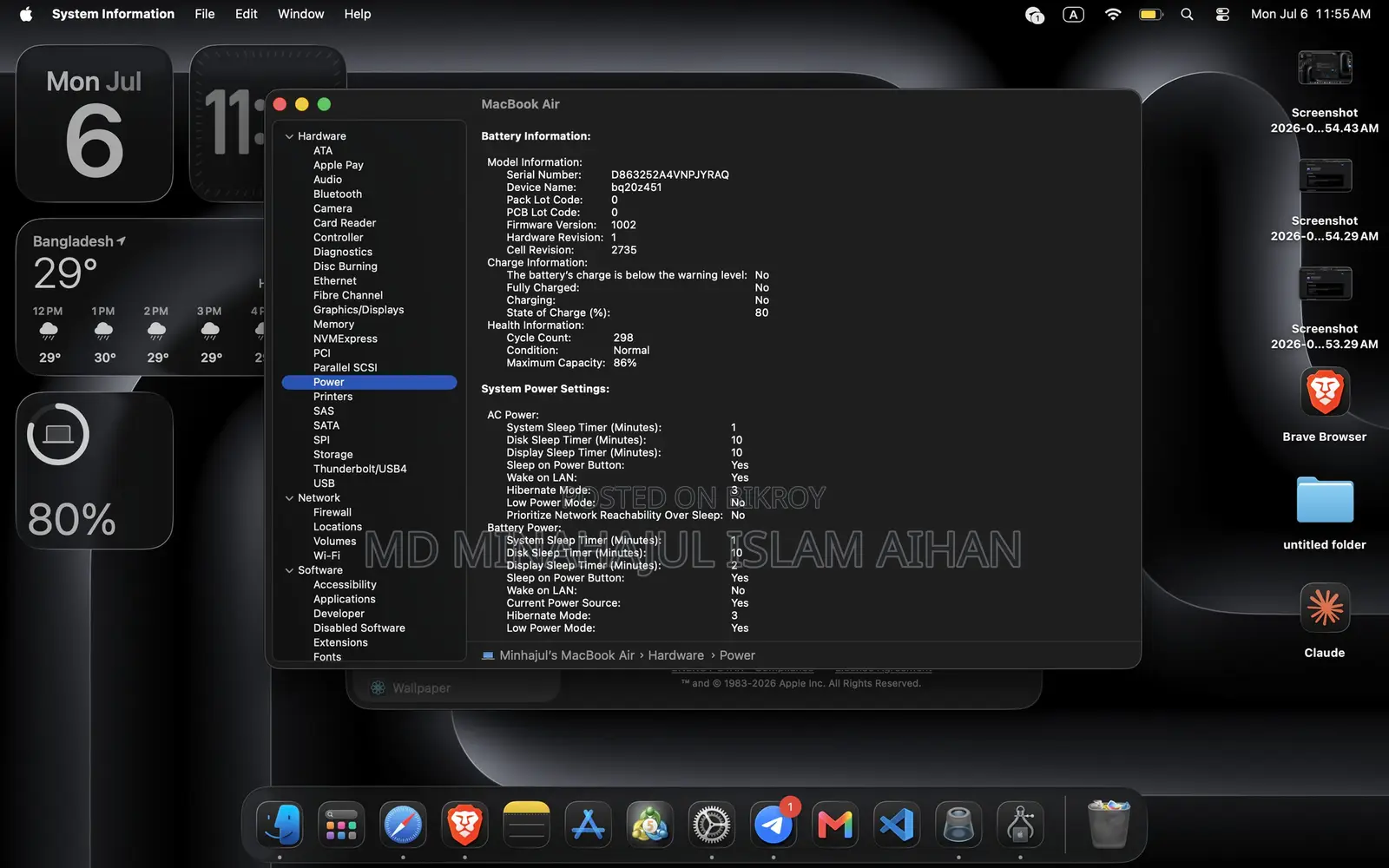The image size is (1389, 868).
Task: Select Graphics/Displays in the sidebar
Action: [x=359, y=310]
